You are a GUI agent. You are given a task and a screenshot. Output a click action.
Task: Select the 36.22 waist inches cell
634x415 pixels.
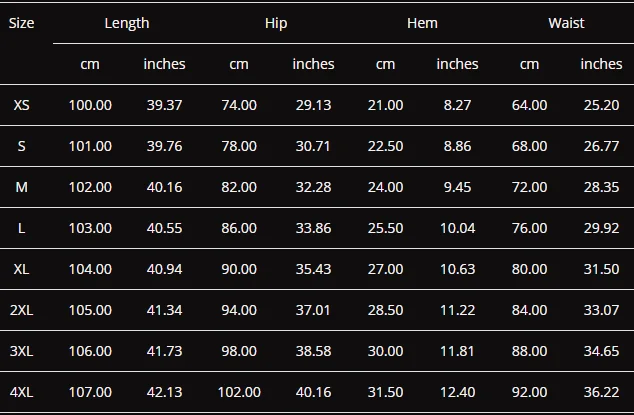click(x=601, y=392)
